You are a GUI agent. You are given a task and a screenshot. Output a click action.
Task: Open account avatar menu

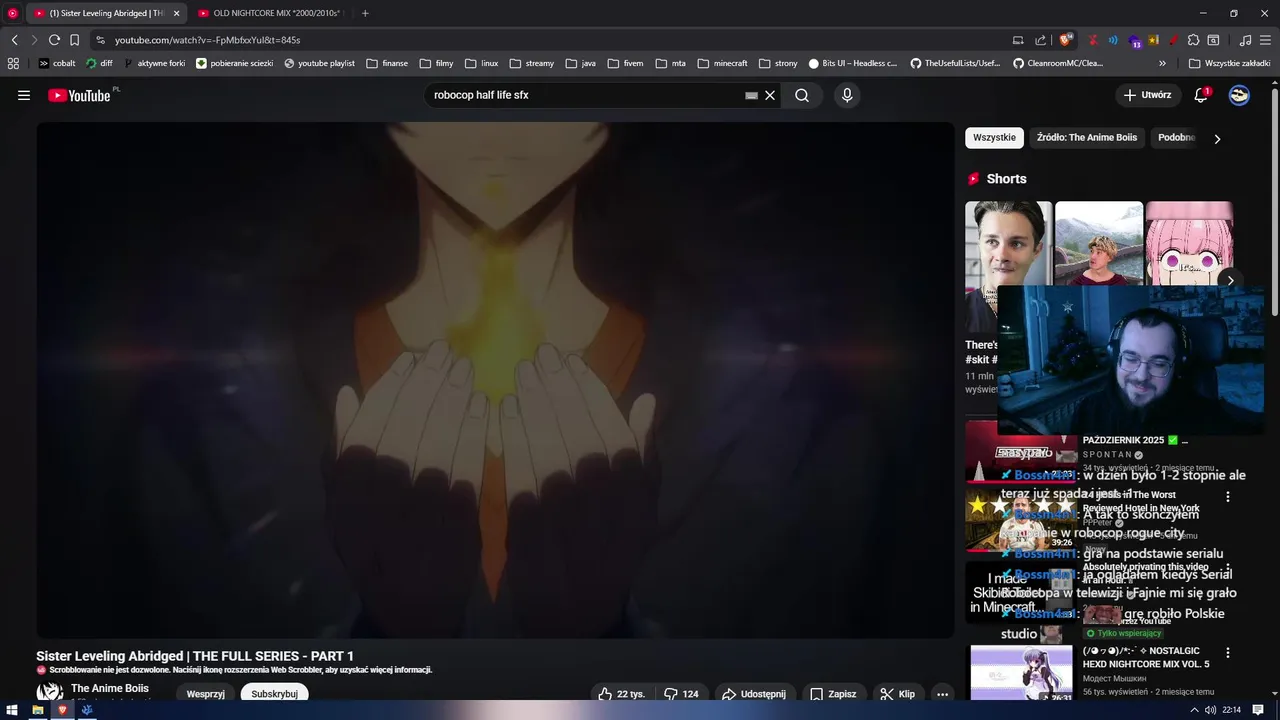pos(1239,95)
